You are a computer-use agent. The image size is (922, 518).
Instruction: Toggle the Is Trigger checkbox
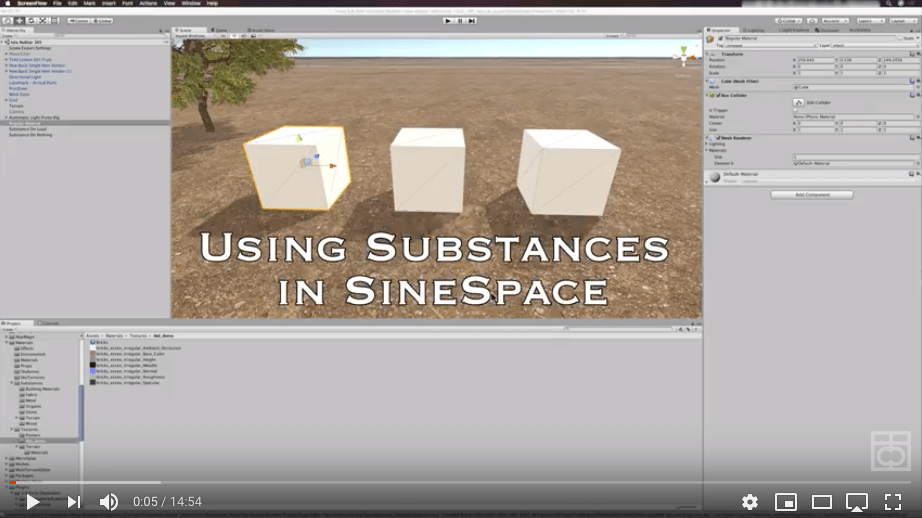pyautogui.click(x=796, y=110)
